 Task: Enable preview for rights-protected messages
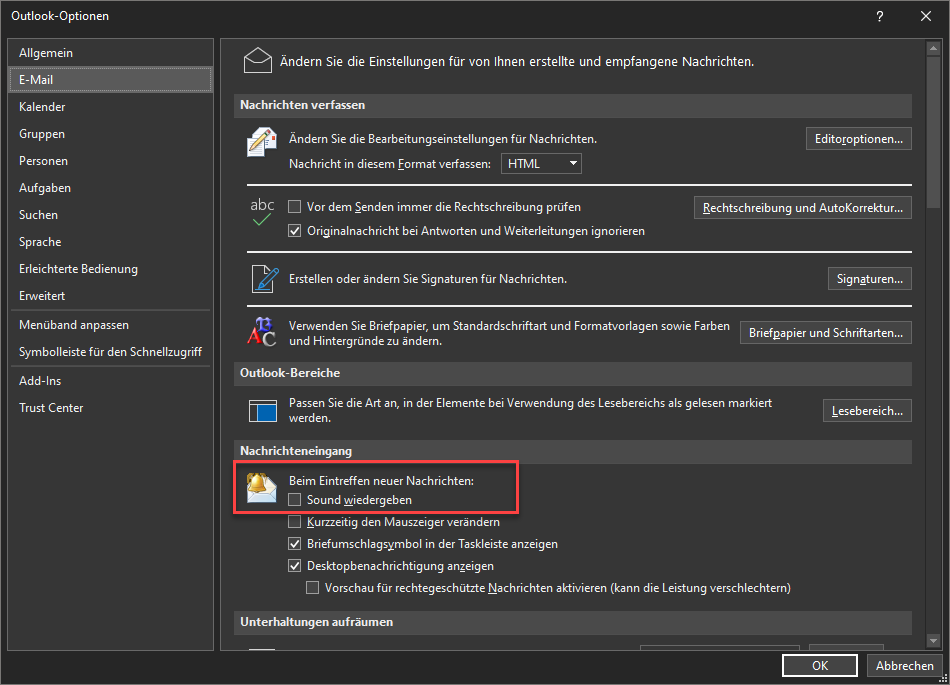tap(313, 587)
